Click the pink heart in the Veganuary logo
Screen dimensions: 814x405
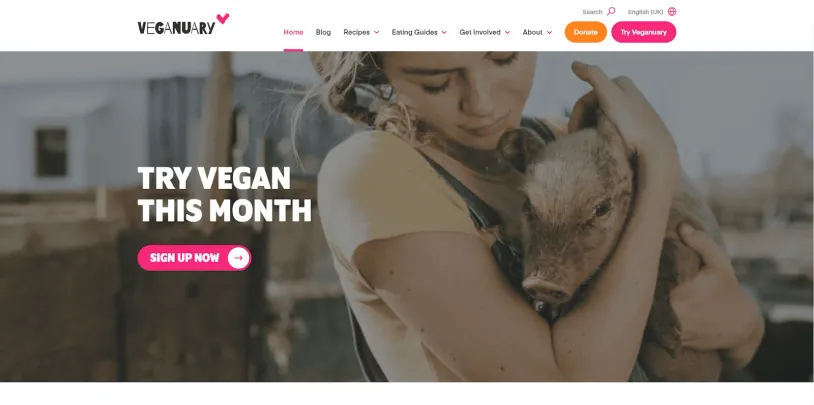tap(223, 19)
